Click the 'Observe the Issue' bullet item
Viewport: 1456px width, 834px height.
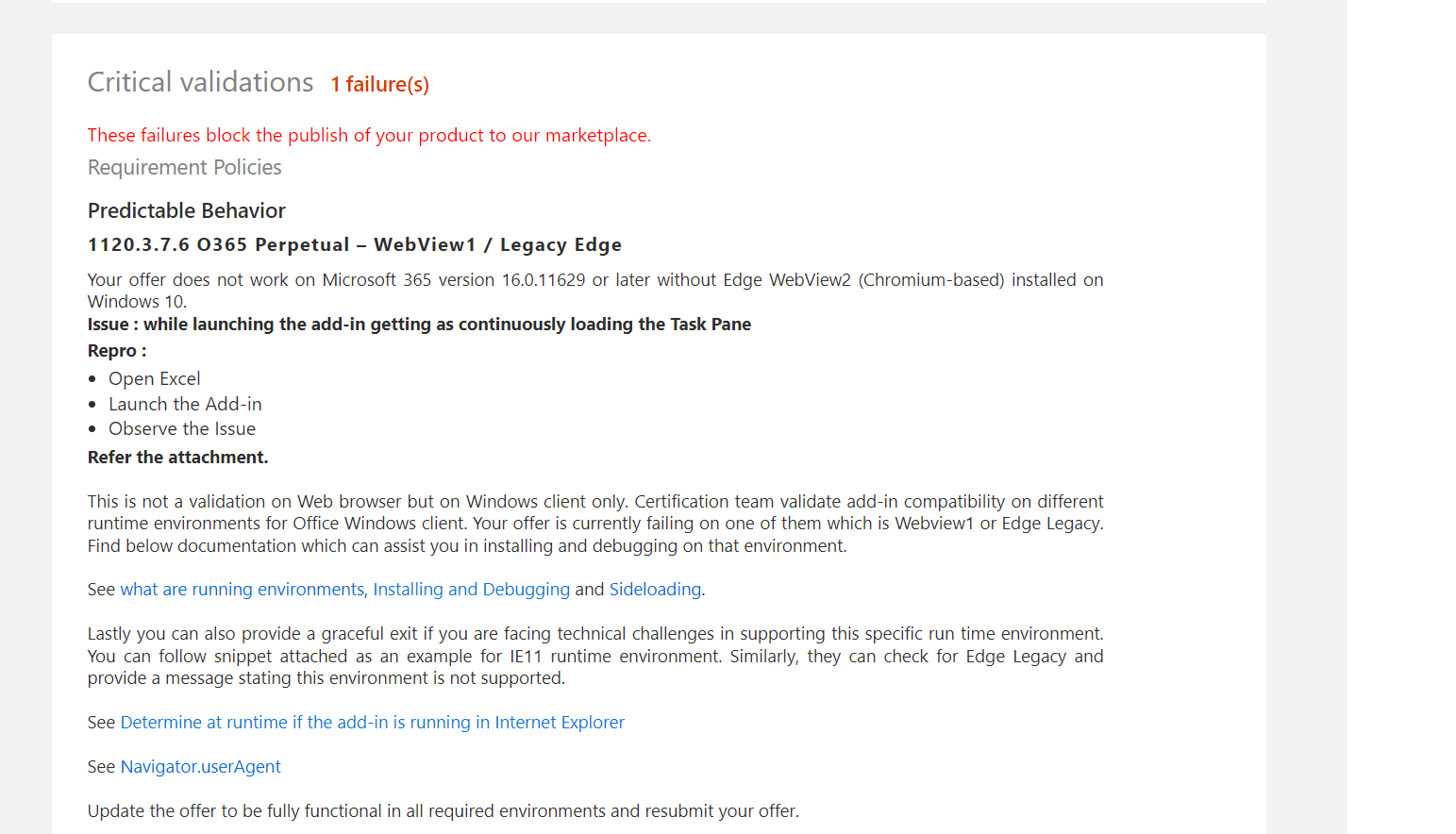pos(181,429)
